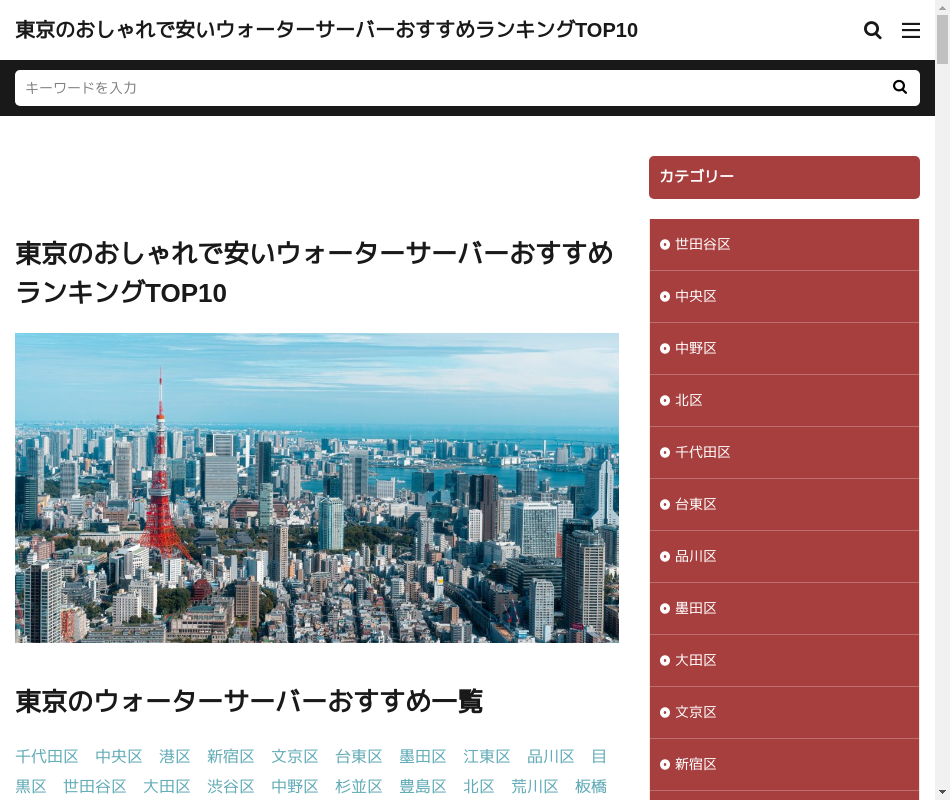Screen dimensions: 950x800
Task: Open 千代田区 category in sidebar
Action: (x=784, y=453)
